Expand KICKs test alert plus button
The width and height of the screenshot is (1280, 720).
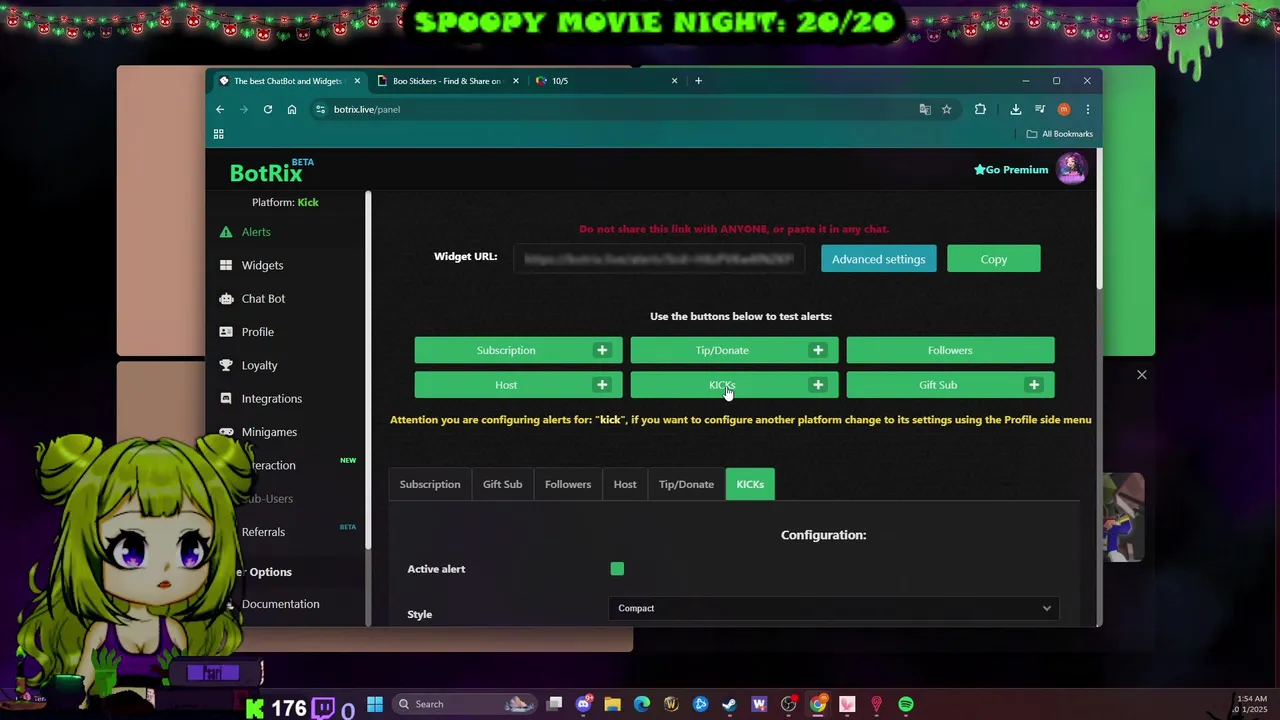(818, 385)
